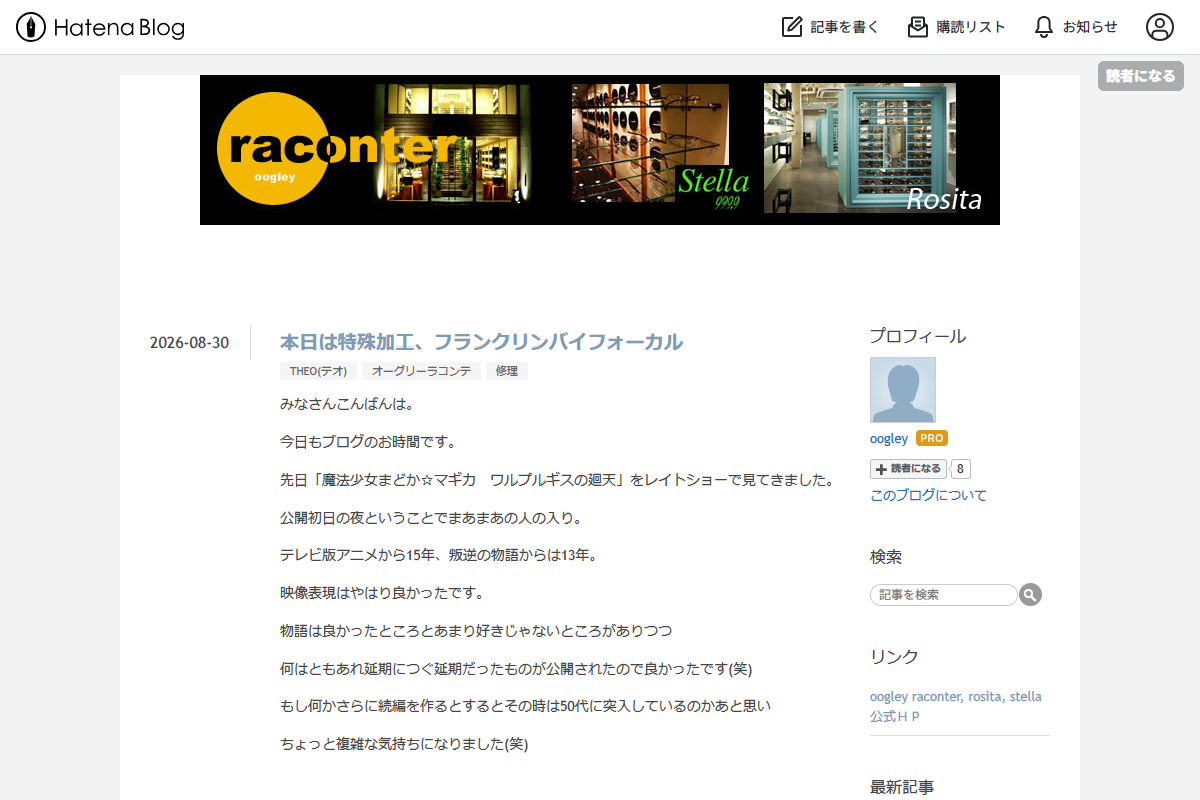
Task: Click the 読者になる plus button in the profile section
Action: [908, 469]
